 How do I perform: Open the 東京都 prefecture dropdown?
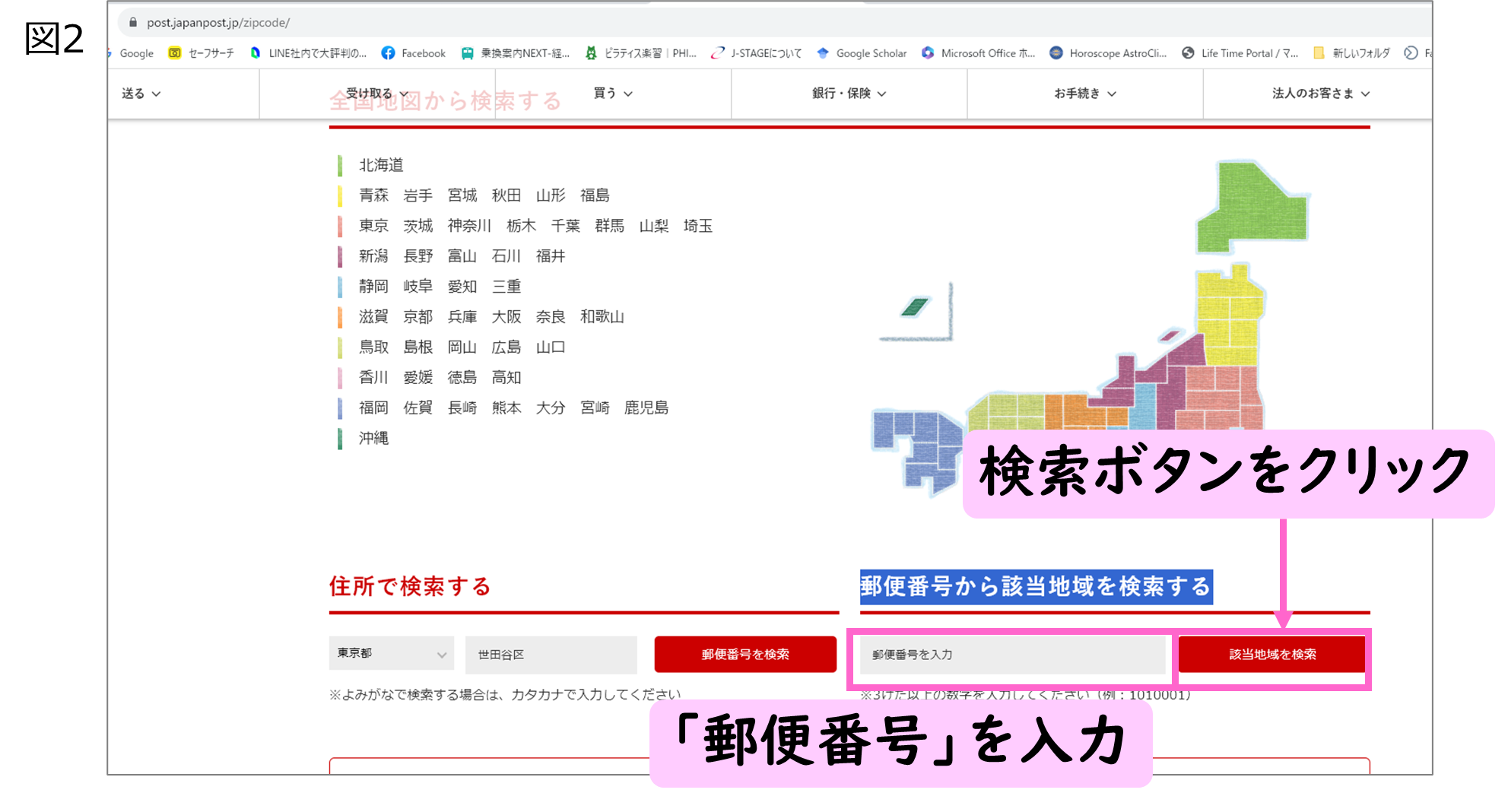391,654
